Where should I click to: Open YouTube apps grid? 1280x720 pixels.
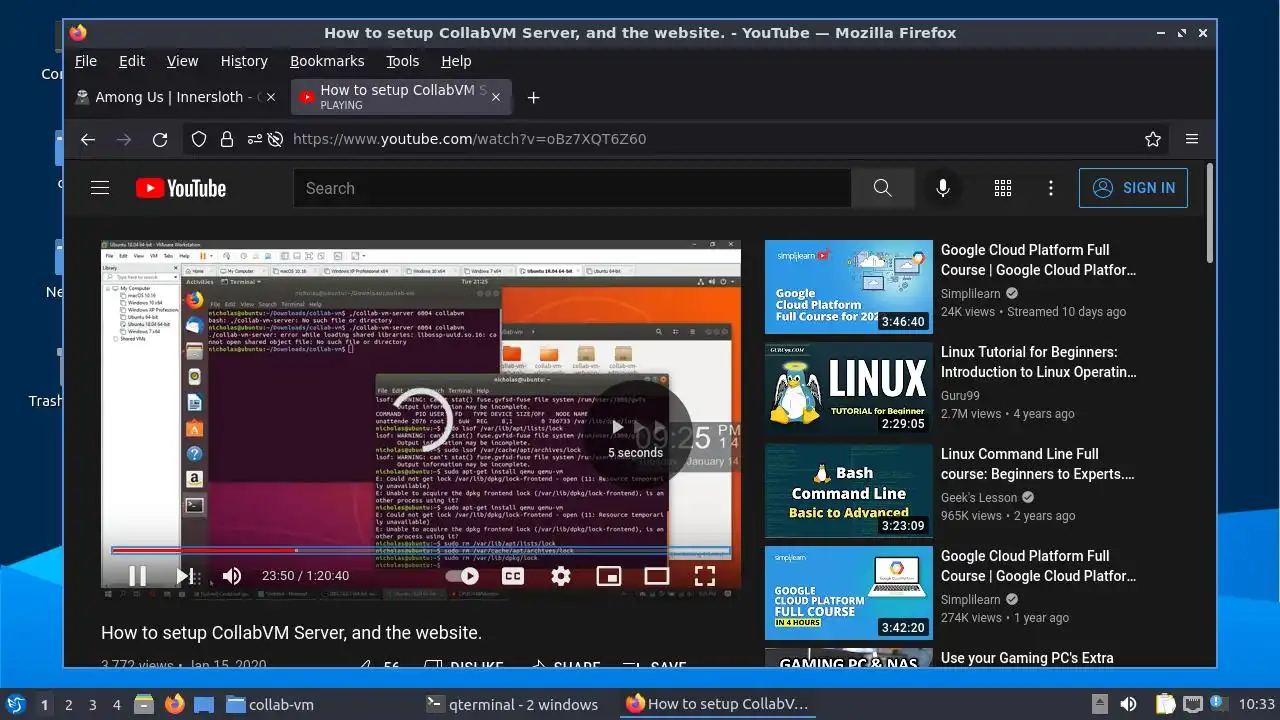[1003, 188]
